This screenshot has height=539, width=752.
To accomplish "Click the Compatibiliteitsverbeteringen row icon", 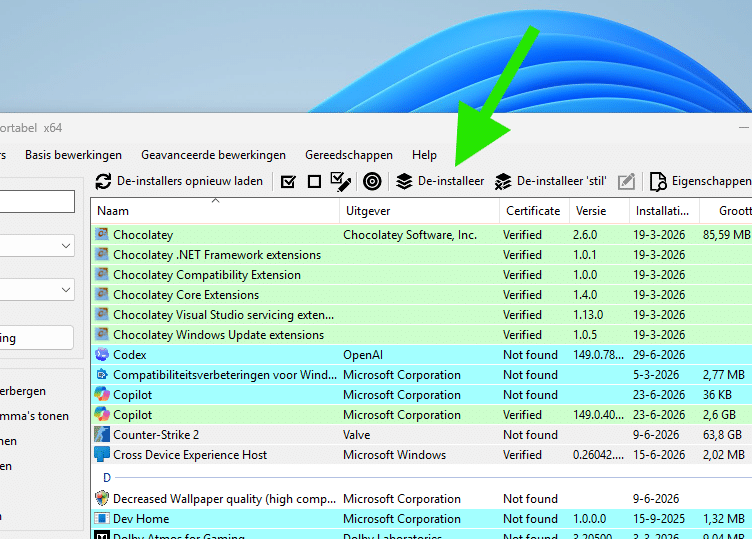I will 102,375.
